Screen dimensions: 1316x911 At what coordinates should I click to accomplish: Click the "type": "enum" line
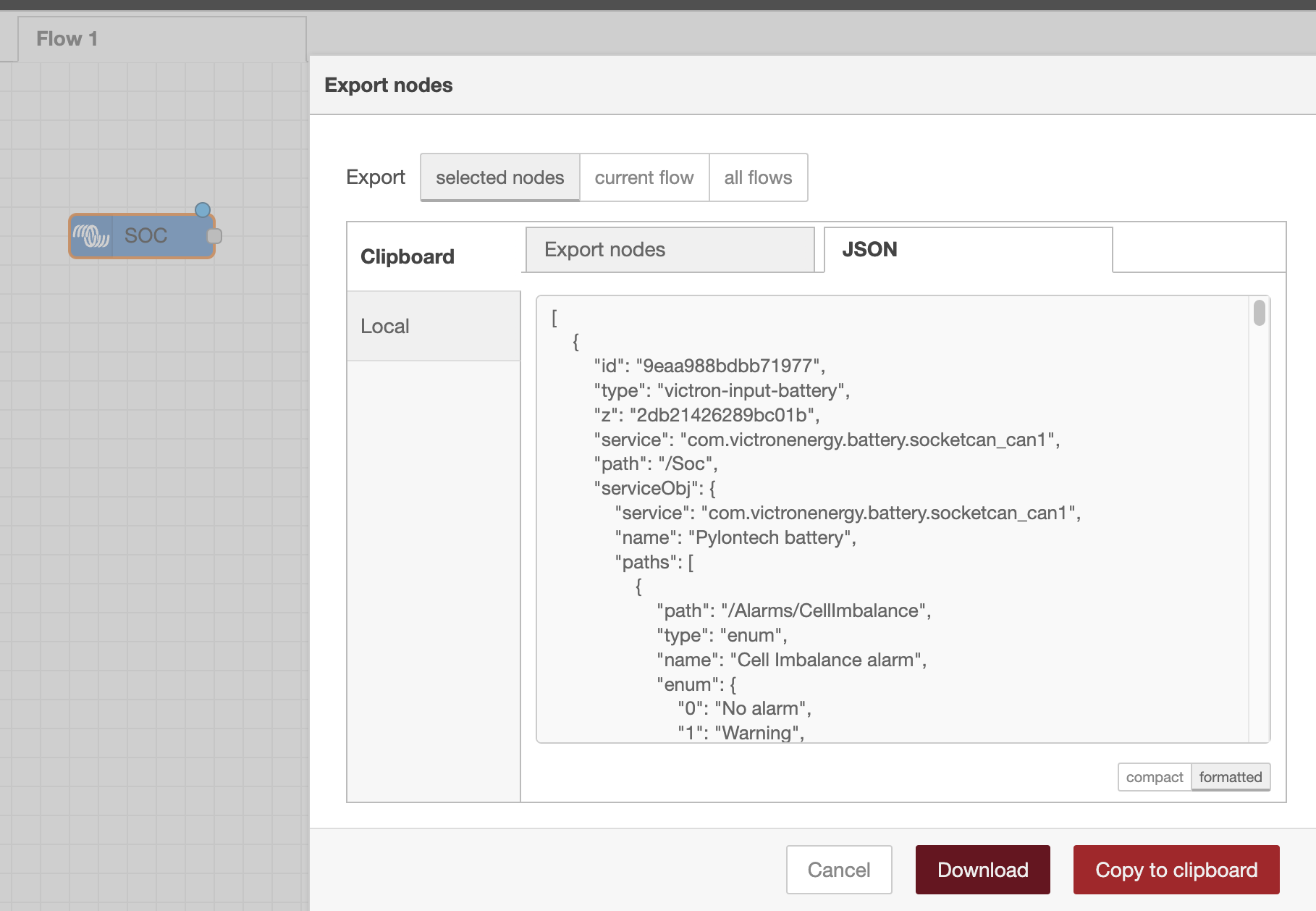click(722, 635)
